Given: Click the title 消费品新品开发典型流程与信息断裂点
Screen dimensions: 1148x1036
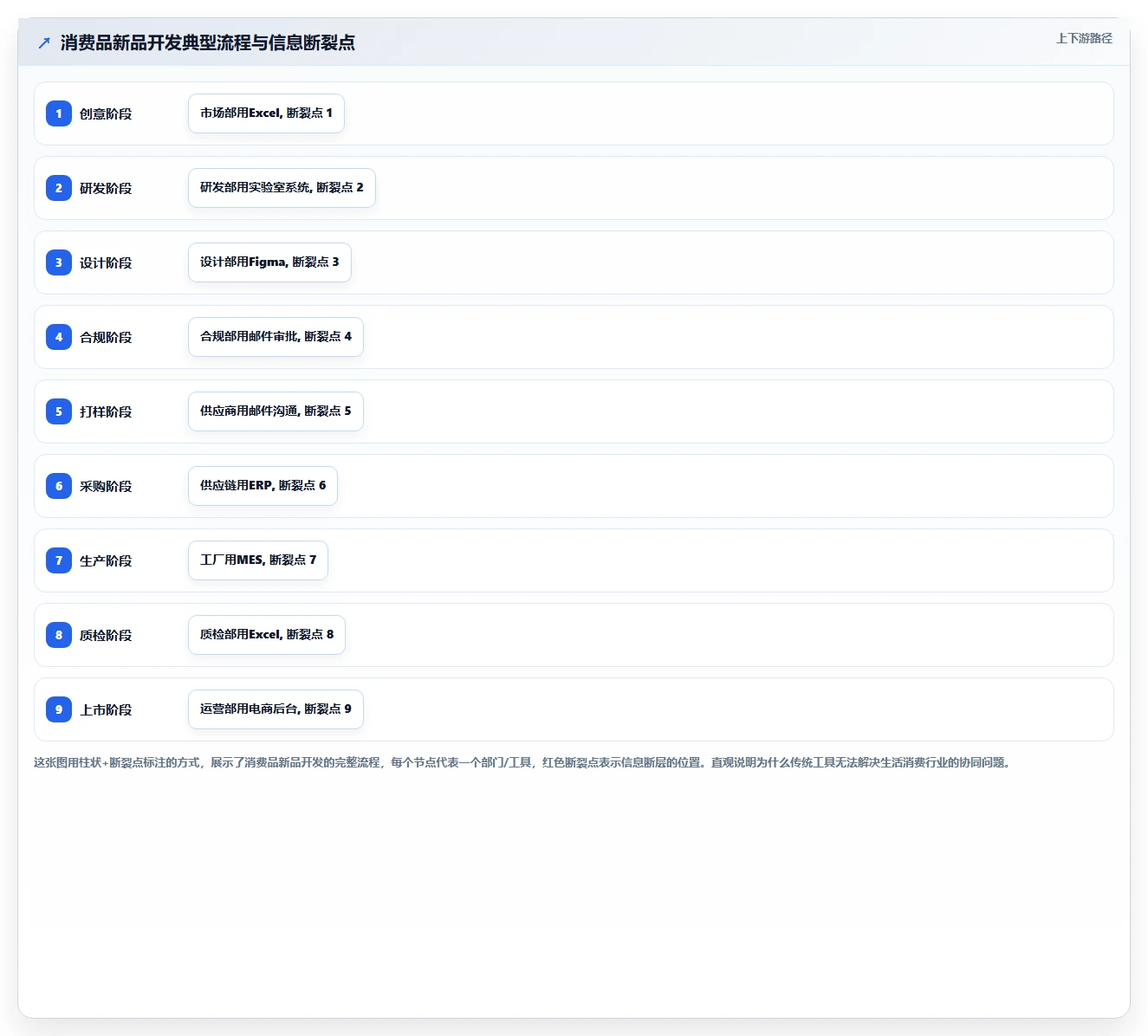Looking at the screenshot, I should 208,42.
